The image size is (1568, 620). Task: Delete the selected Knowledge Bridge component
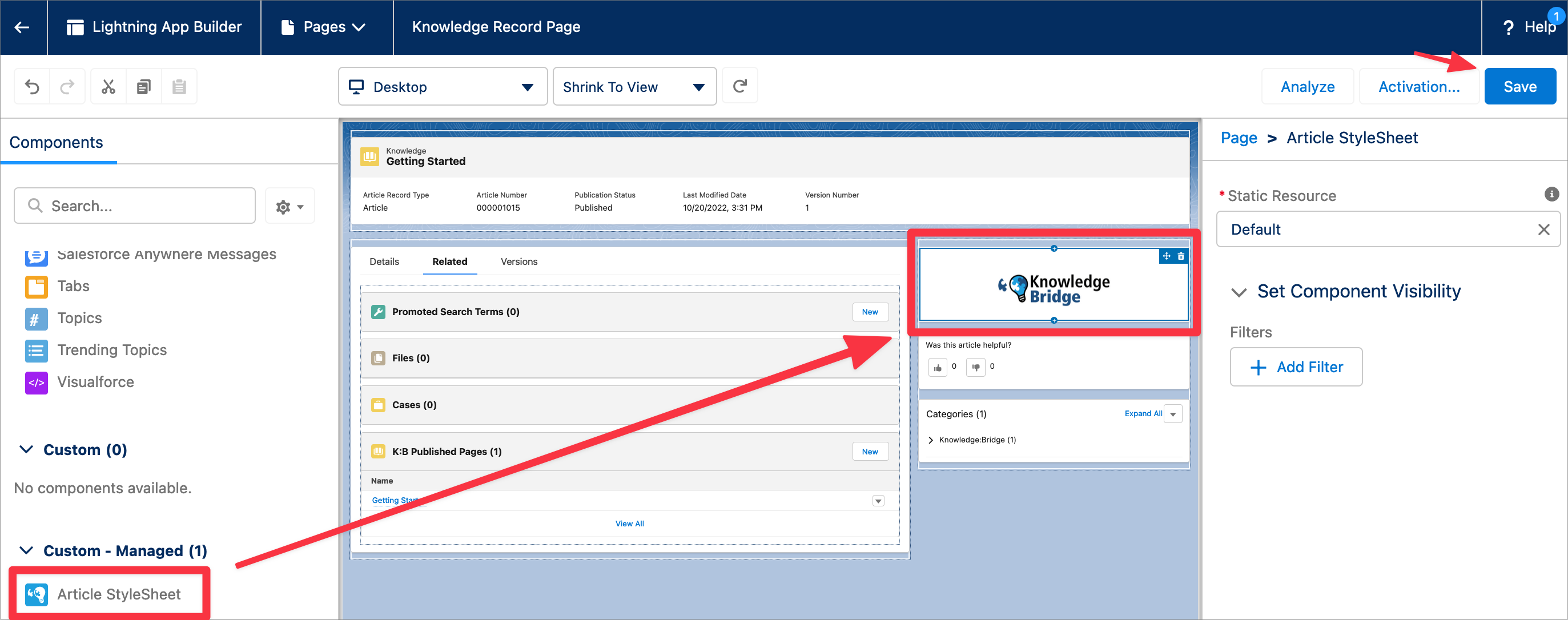[1181, 256]
